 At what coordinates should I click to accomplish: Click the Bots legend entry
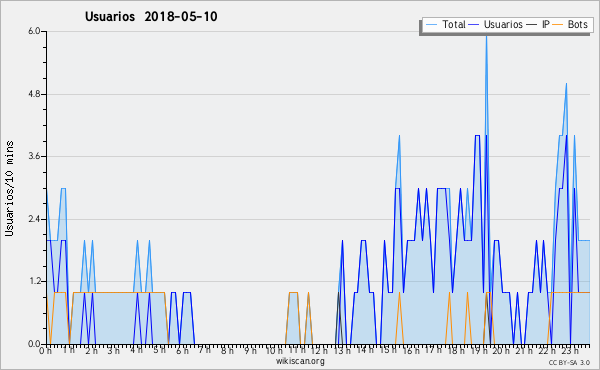[570, 25]
